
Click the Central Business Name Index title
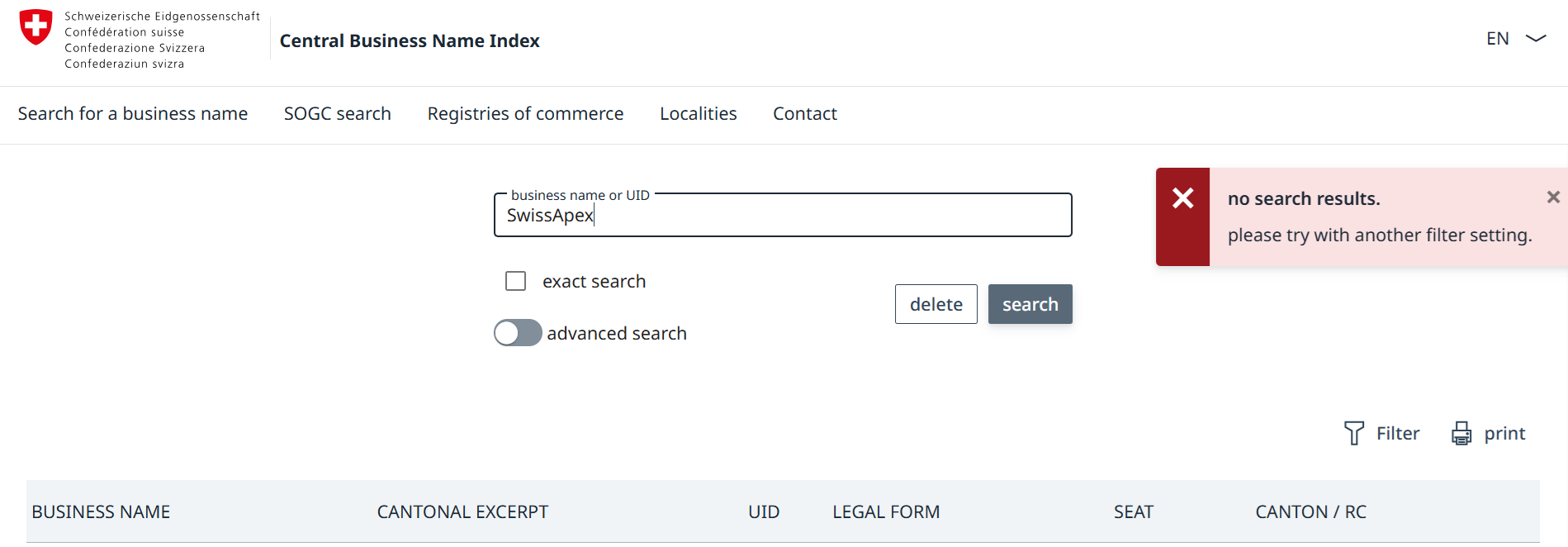point(410,41)
